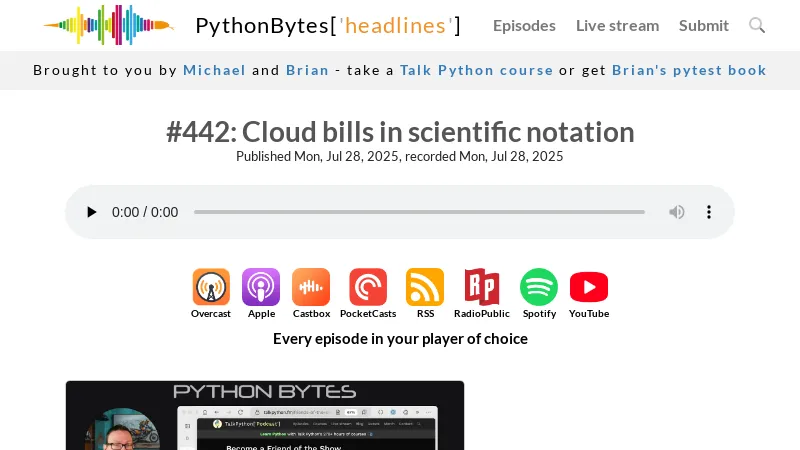Mute the audio player volume
Screen dimensions: 800x450
(677, 212)
